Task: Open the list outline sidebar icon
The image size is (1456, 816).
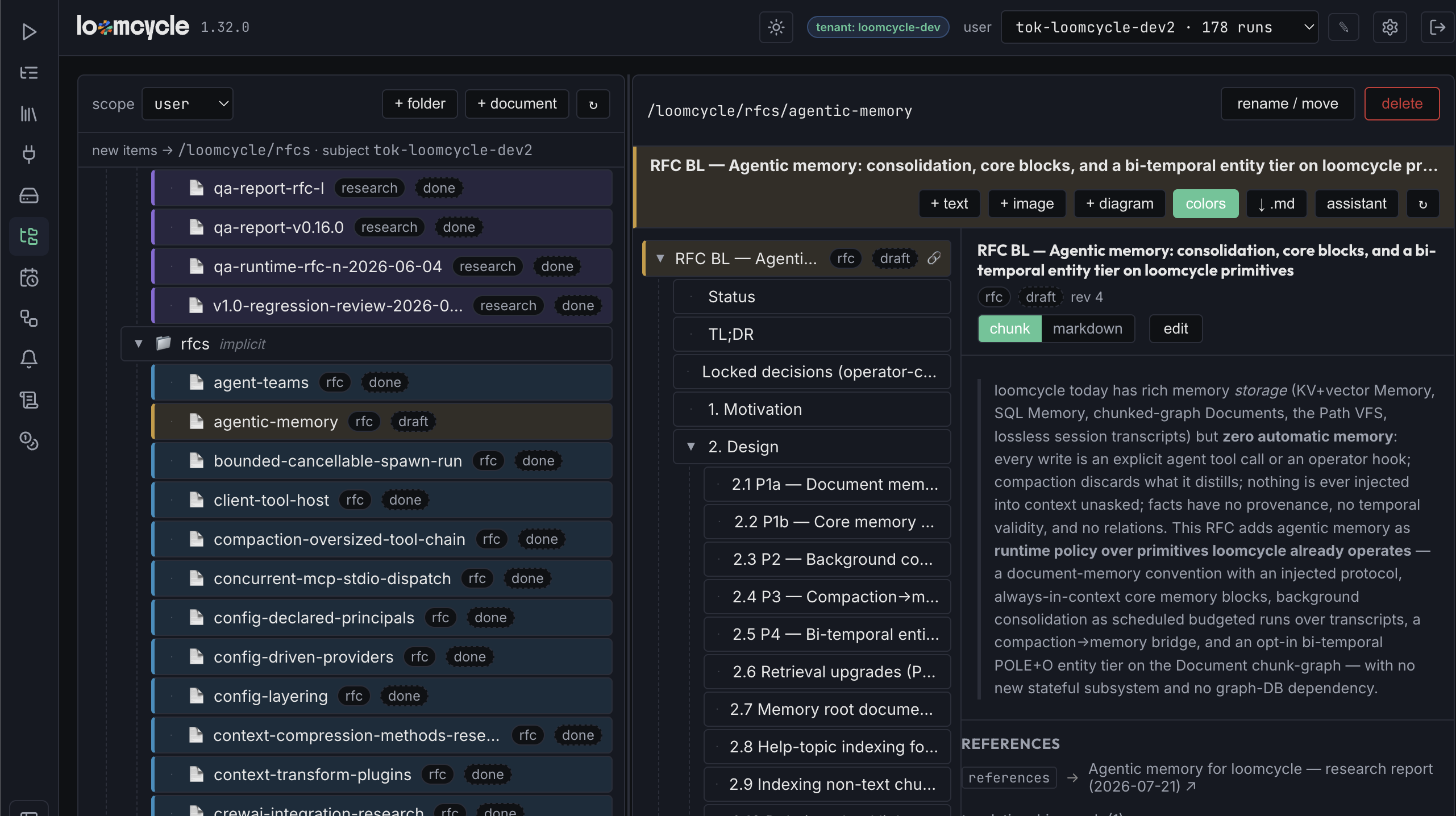Action: click(x=29, y=73)
